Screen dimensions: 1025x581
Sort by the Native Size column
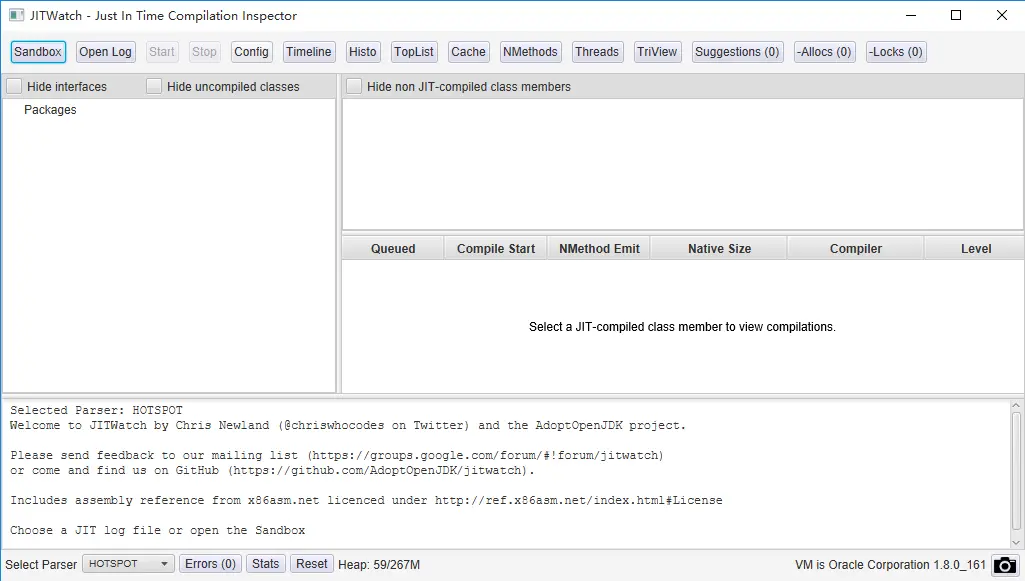[x=719, y=249]
